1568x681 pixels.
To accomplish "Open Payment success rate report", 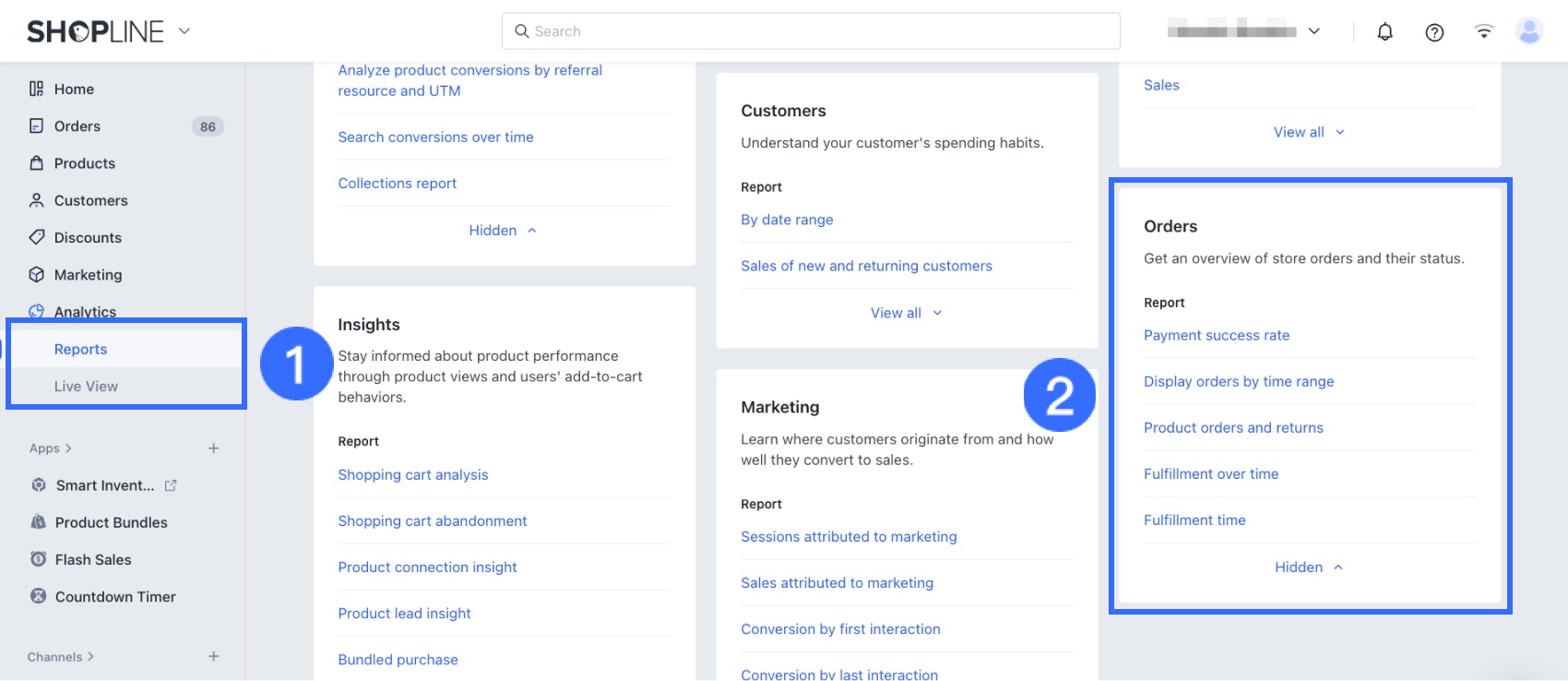I will pos(1217,336).
